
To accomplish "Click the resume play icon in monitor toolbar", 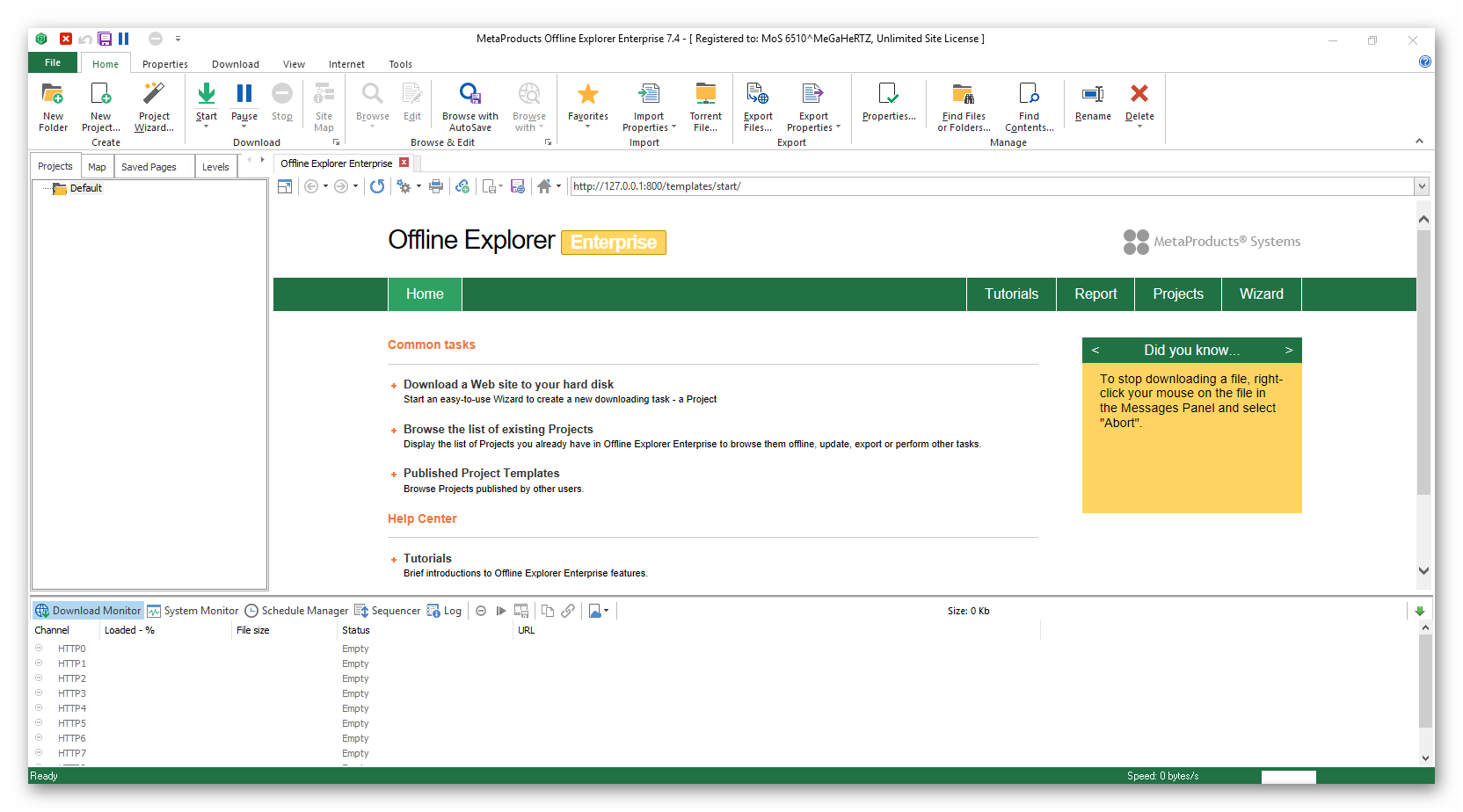I will [501, 611].
